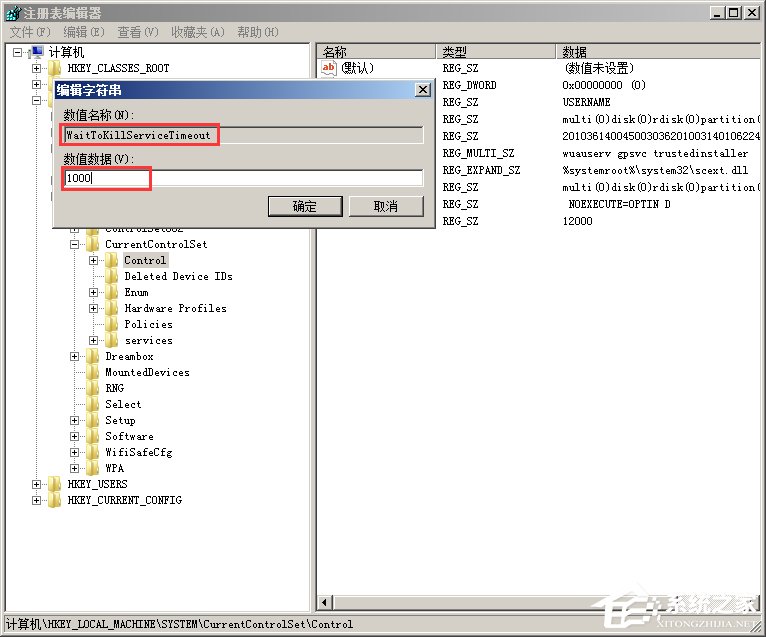This screenshot has height=637, width=766.
Task: Click the (默认) value ab icon
Action: pyautogui.click(x=329, y=68)
